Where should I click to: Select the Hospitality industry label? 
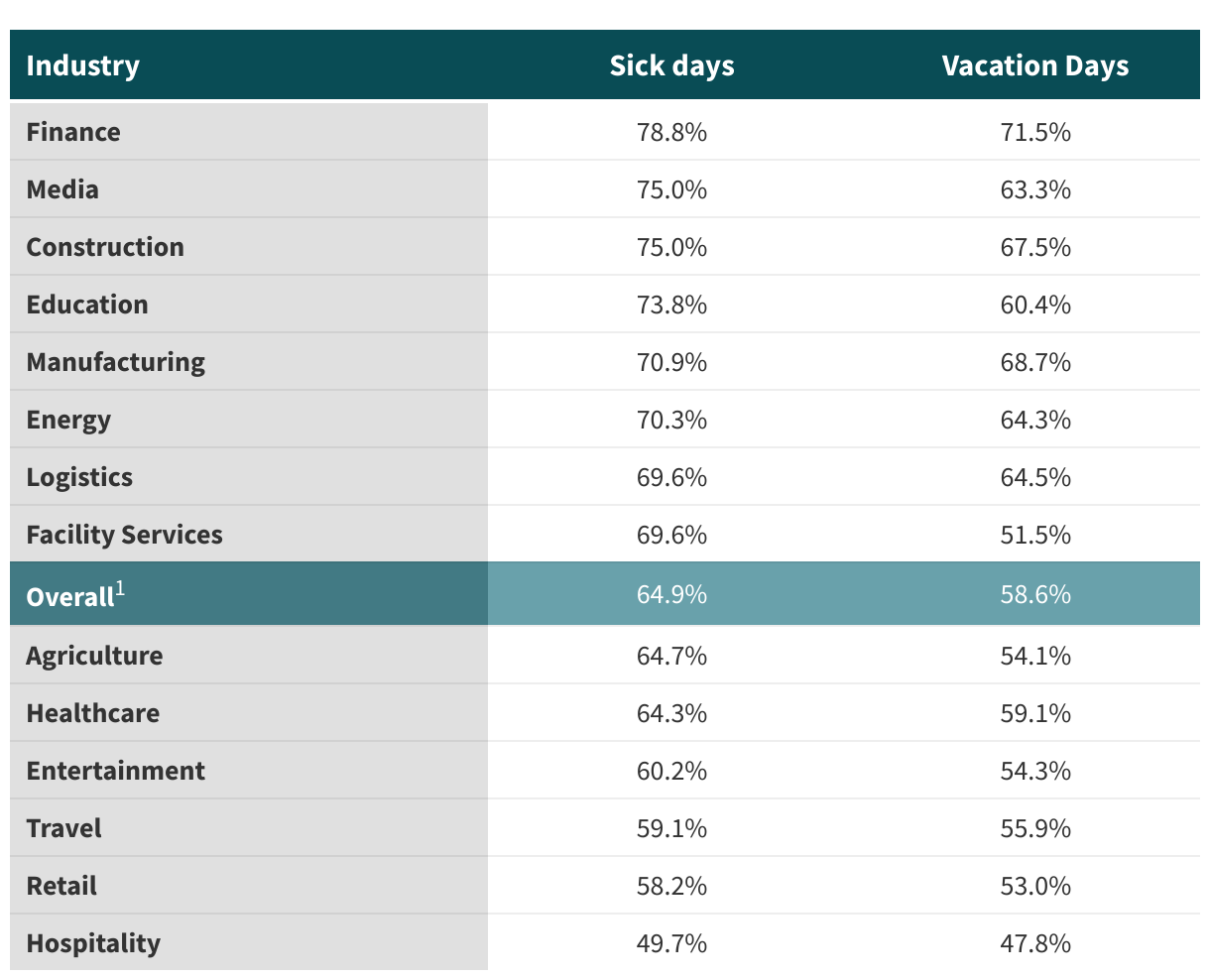93,943
